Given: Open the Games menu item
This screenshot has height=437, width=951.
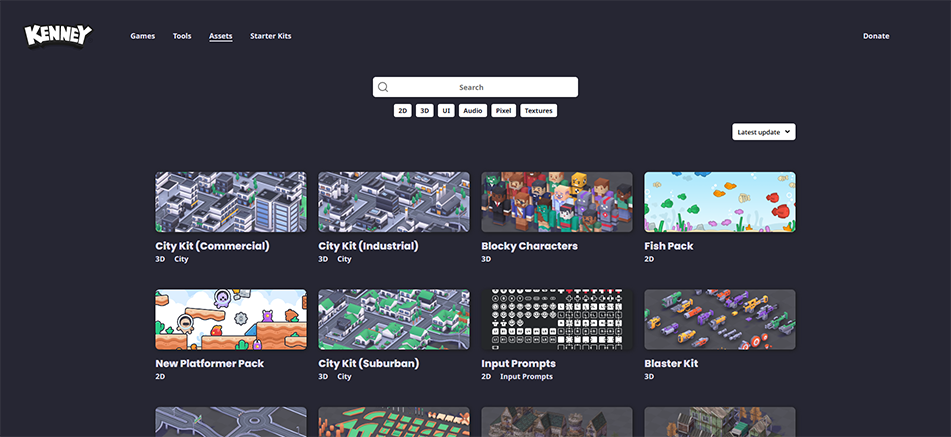Looking at the screenshot, I should click(x=142, y=36).
